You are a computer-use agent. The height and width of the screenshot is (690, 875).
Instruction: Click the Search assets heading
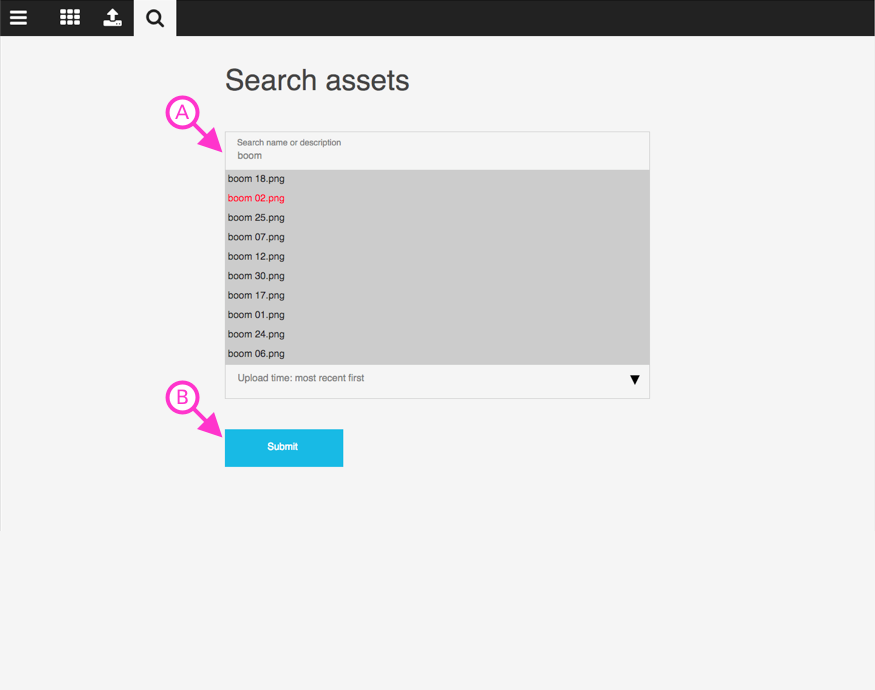[317, 80]
